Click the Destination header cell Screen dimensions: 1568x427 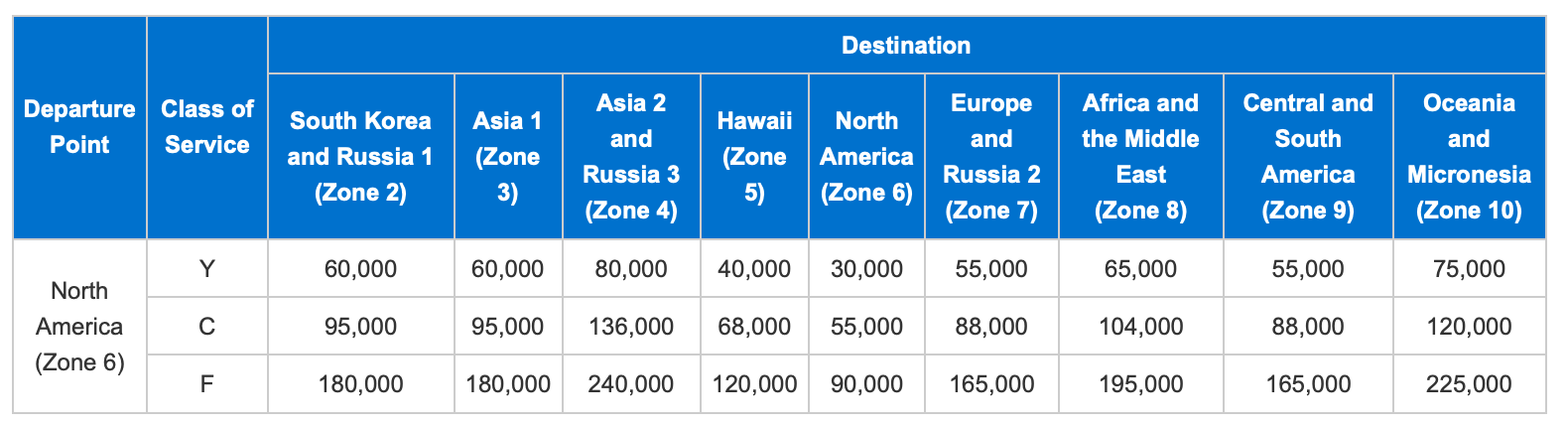[x=905, y=46]
